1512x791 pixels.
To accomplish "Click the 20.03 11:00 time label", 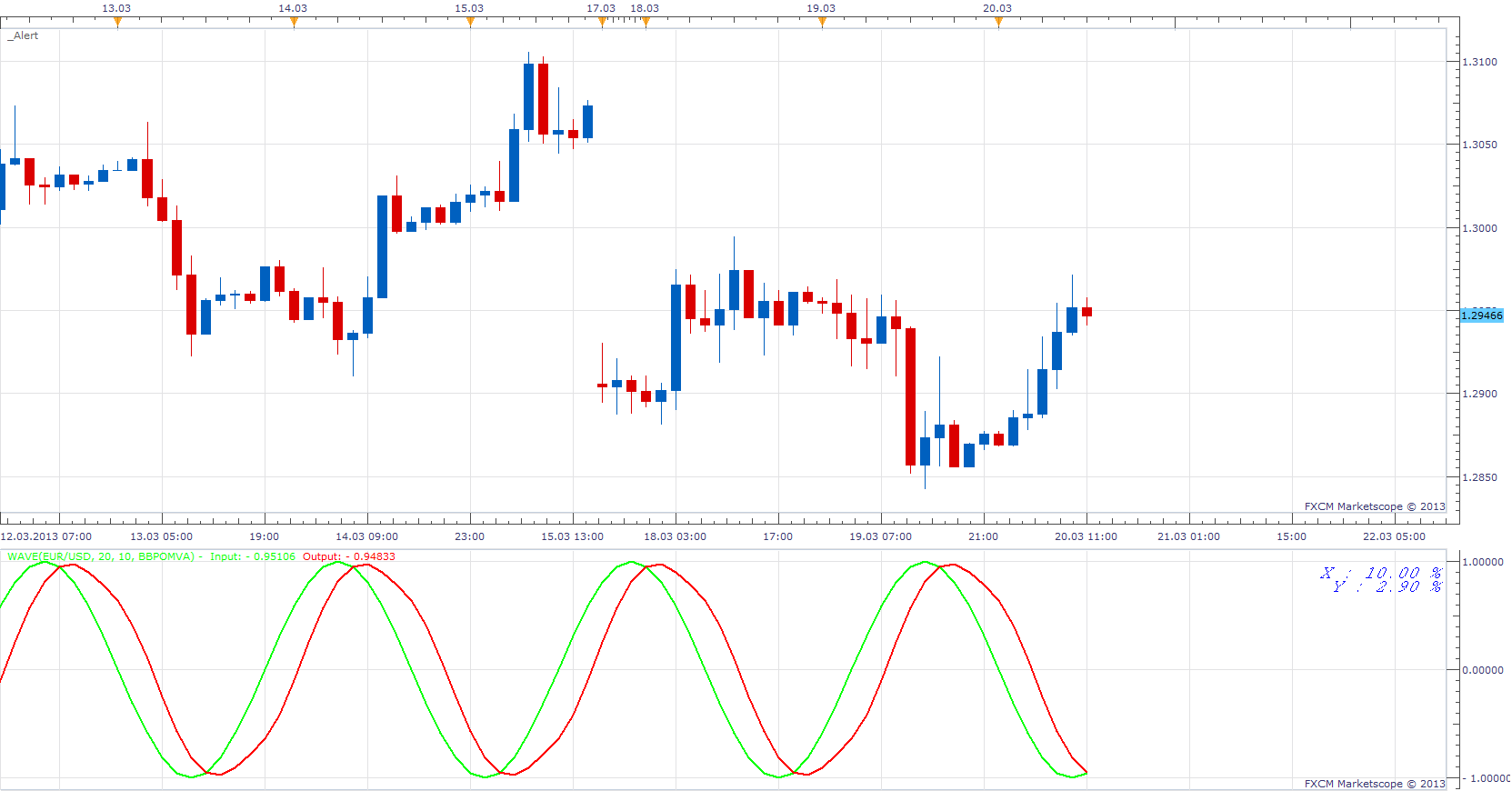I will 1086,536.
